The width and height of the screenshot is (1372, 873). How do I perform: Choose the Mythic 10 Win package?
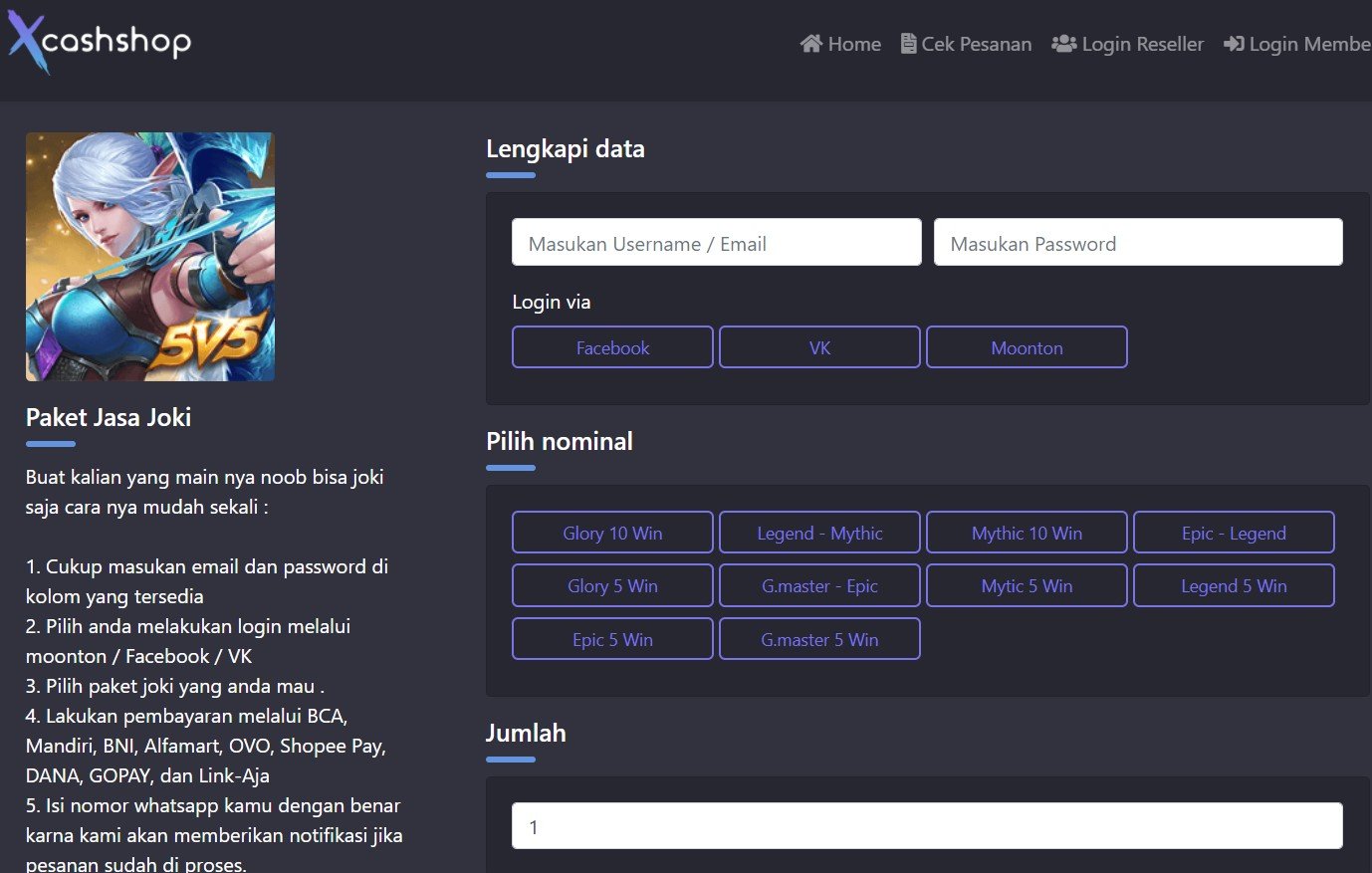[x=1027, y=533]
